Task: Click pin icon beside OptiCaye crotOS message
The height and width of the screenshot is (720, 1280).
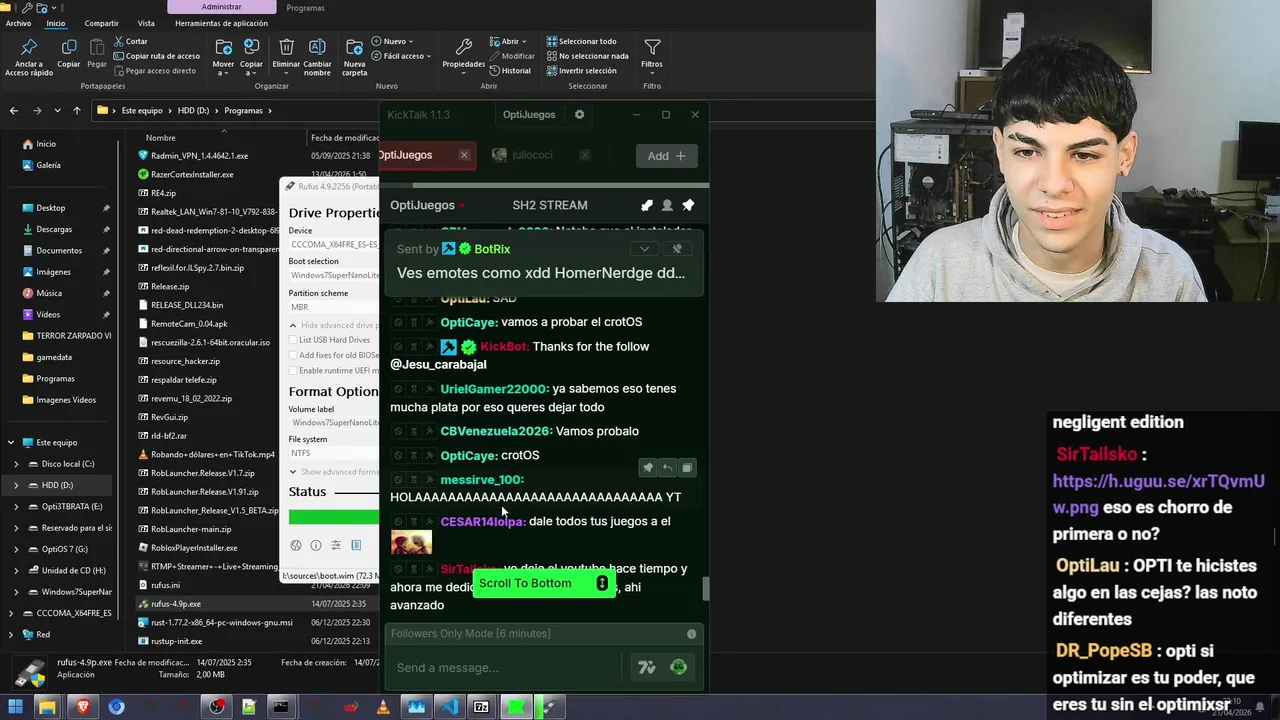Action: click(x=648, y=468)
